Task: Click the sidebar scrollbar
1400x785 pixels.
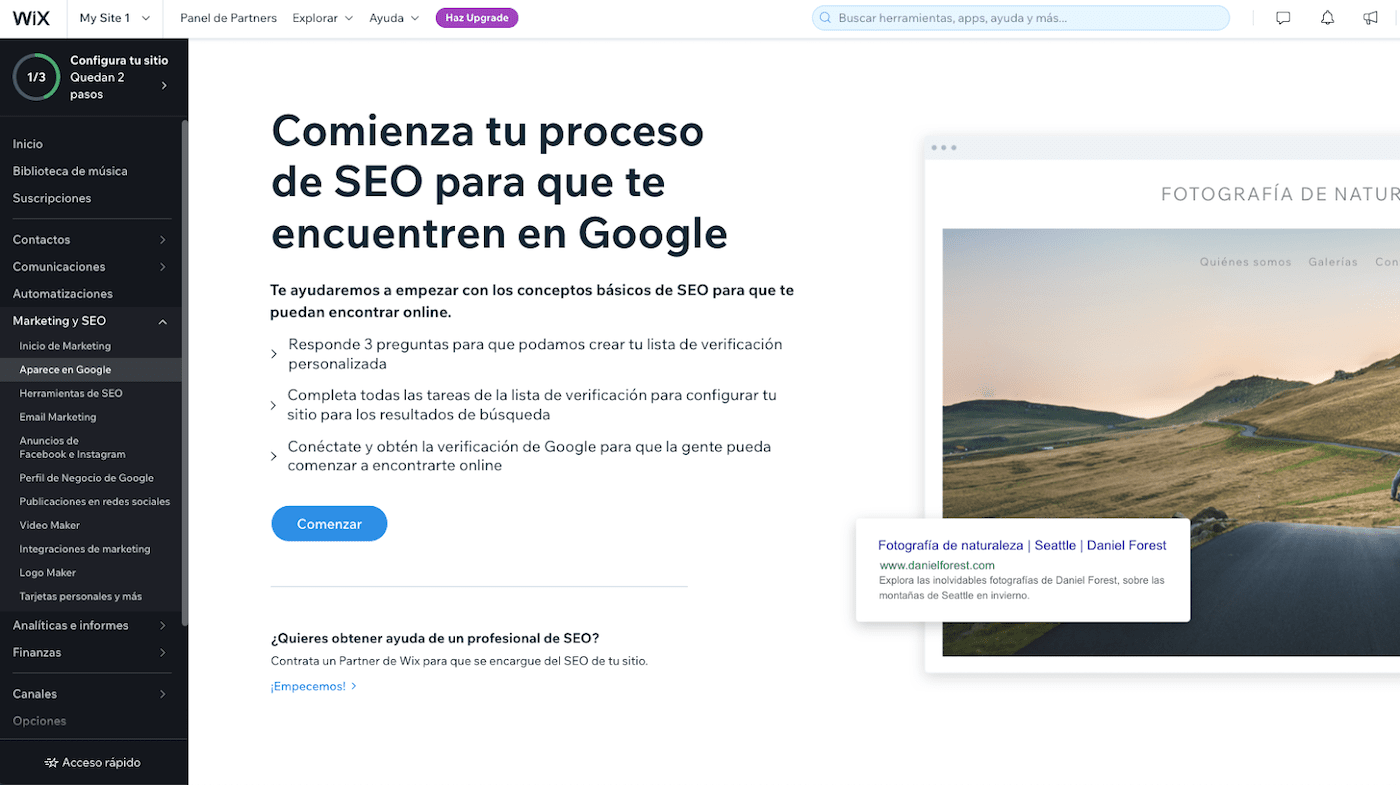Action: pos(185,372)
